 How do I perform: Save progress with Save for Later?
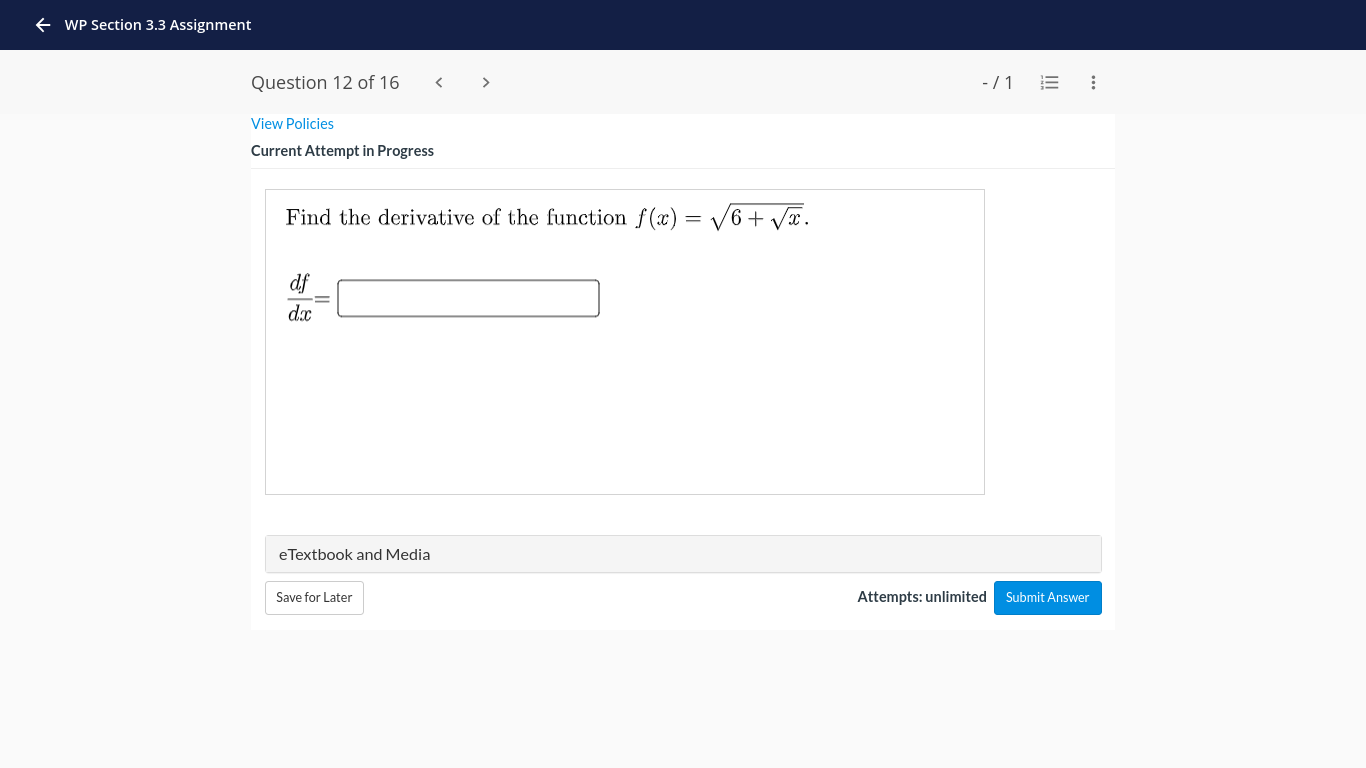tap(314, 597)
